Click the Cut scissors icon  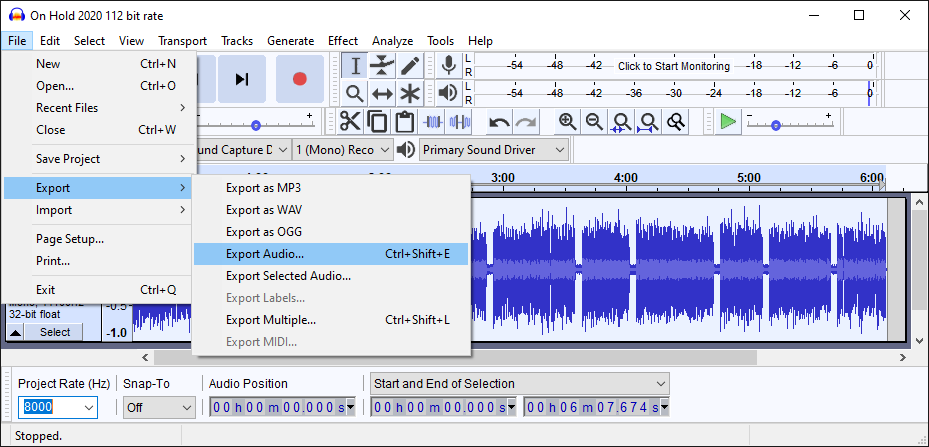350,122
